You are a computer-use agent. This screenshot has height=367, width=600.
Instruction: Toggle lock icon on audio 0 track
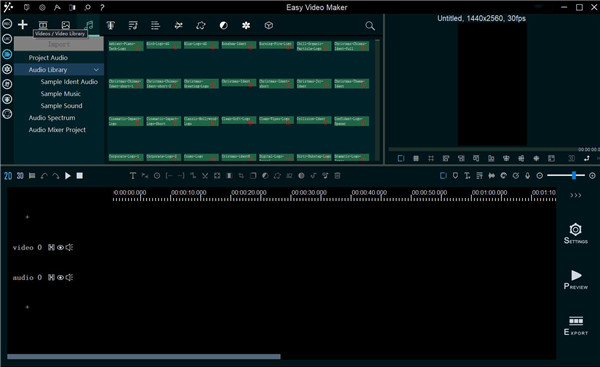[51, 277]
